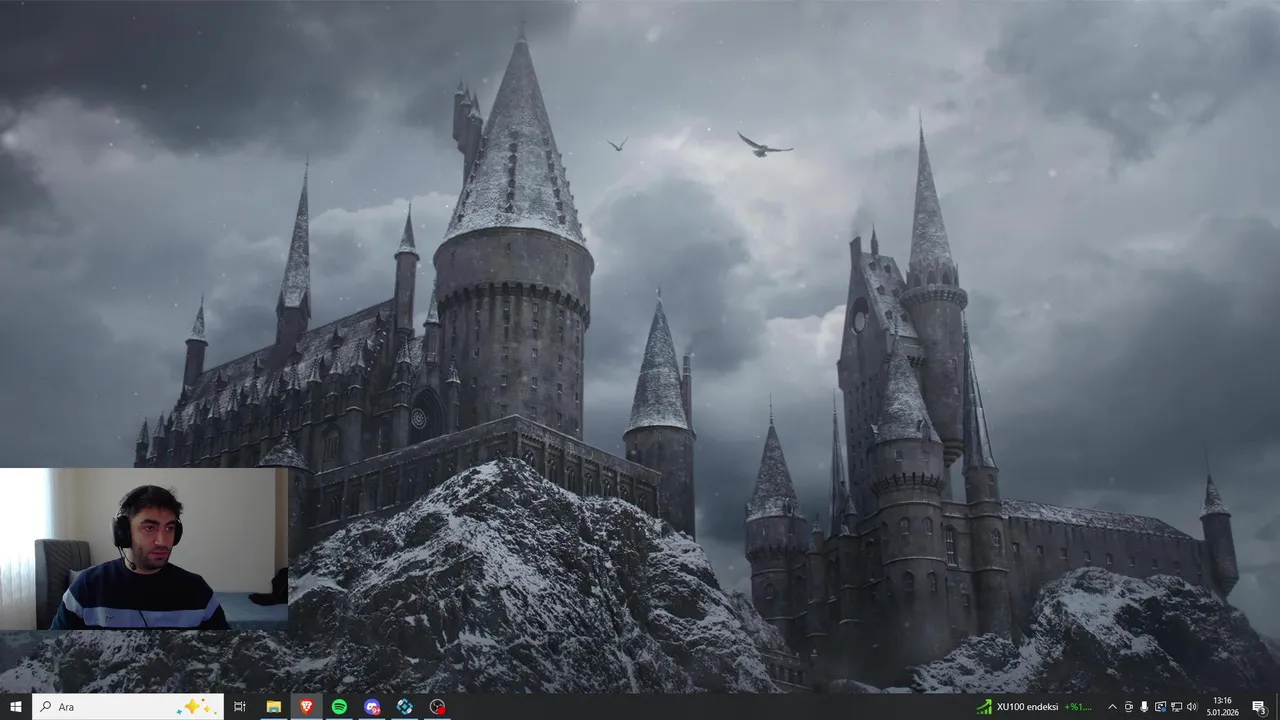
Task: Click the microphone tray icon
Action: tap(1144, 706)
